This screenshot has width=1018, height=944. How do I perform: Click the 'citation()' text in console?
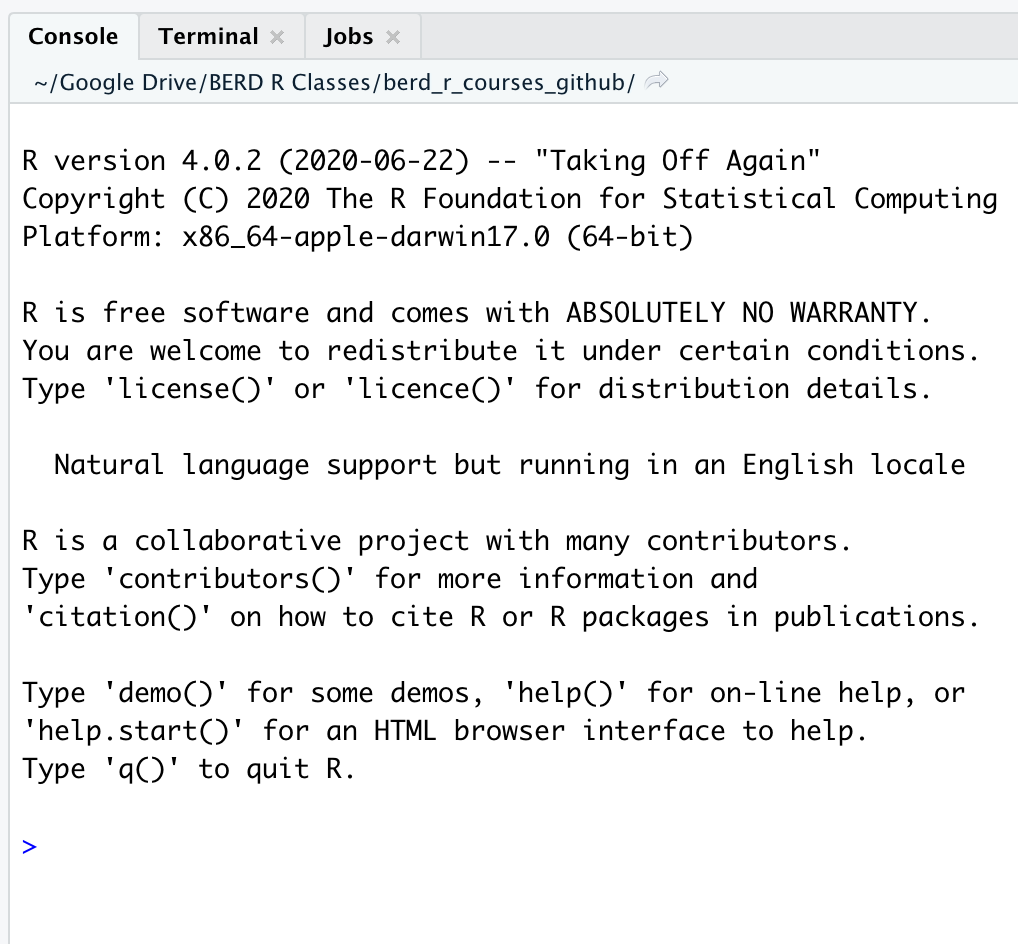pos(118,617)
